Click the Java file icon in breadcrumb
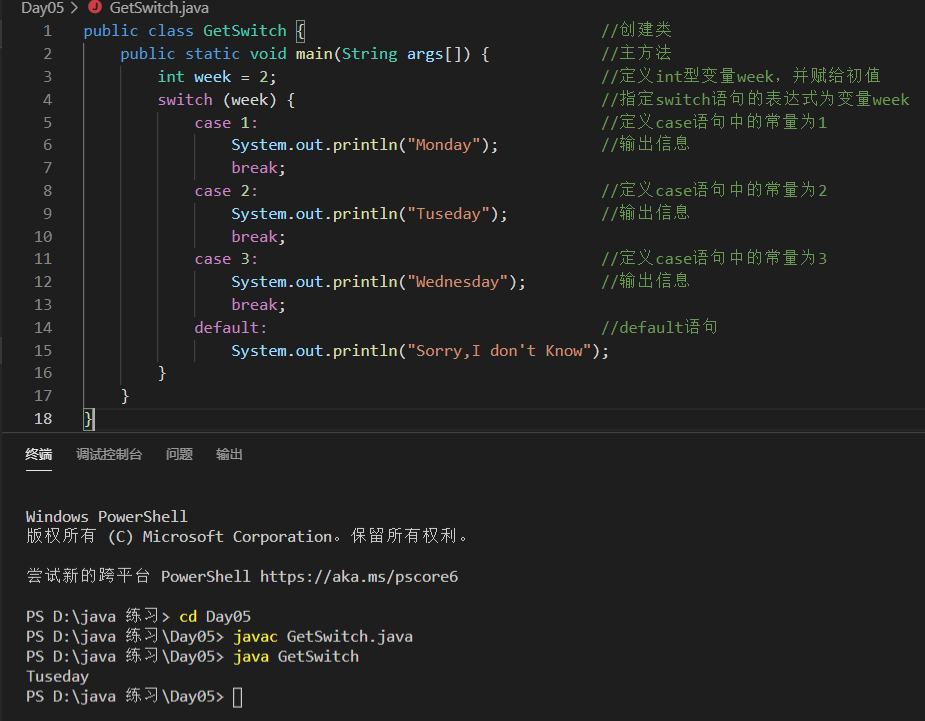The image size is (925, 721). [x=94, y=7]
